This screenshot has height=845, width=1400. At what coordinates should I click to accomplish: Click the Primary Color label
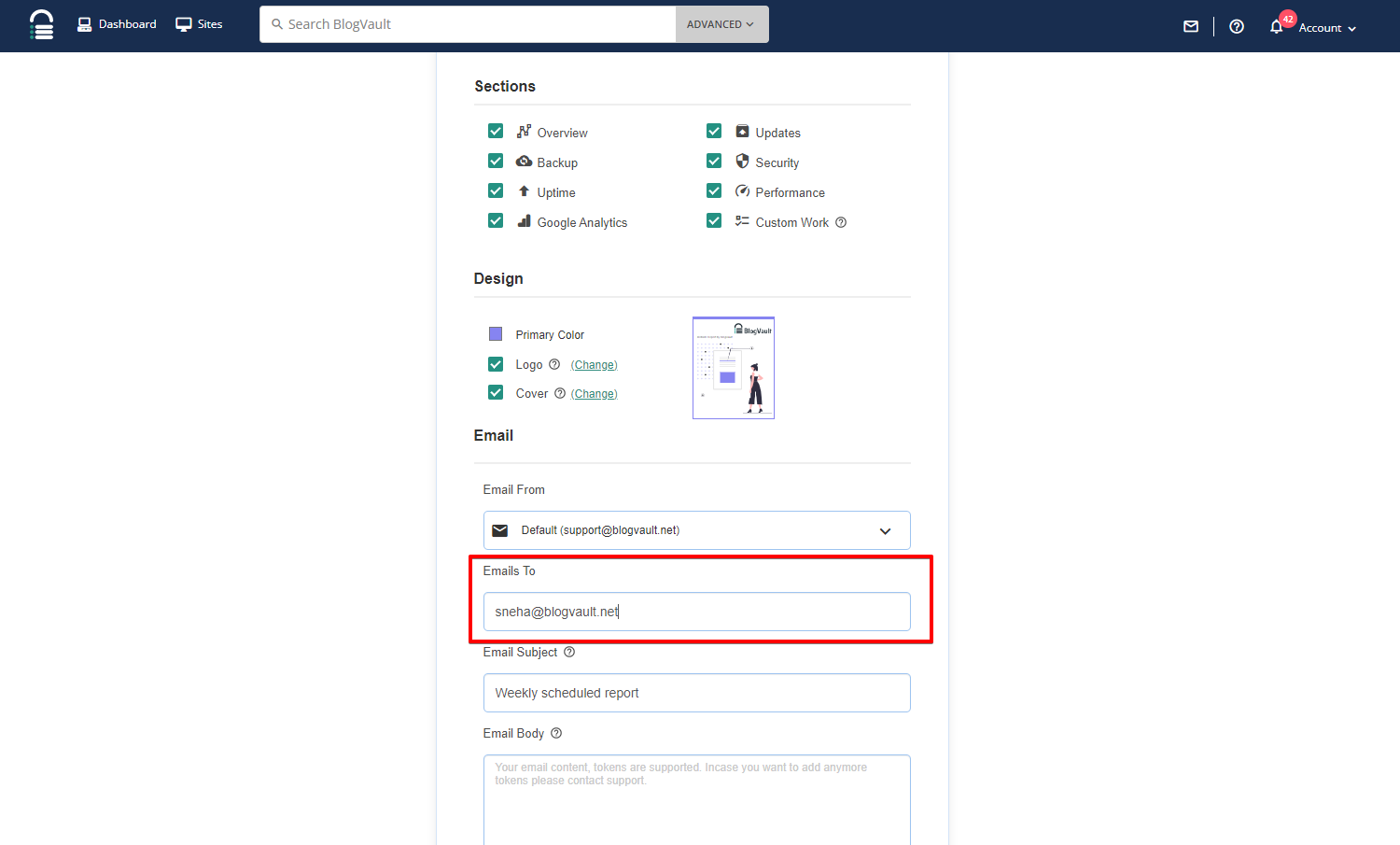pyautogui.click(x=550, y=335)
